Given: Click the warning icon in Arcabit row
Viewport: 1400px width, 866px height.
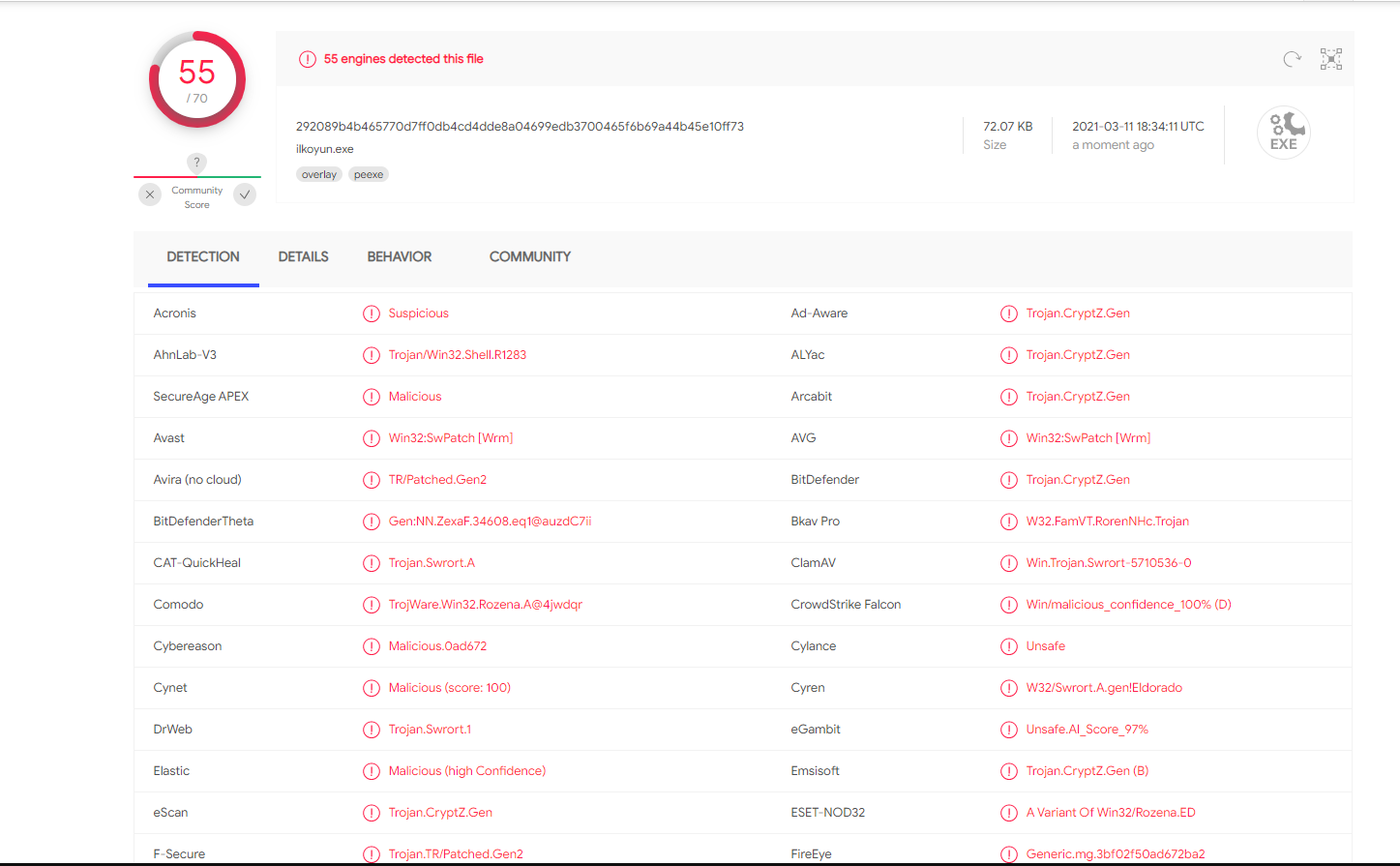Looking at the screenshot, I should tap(1009, 397).
